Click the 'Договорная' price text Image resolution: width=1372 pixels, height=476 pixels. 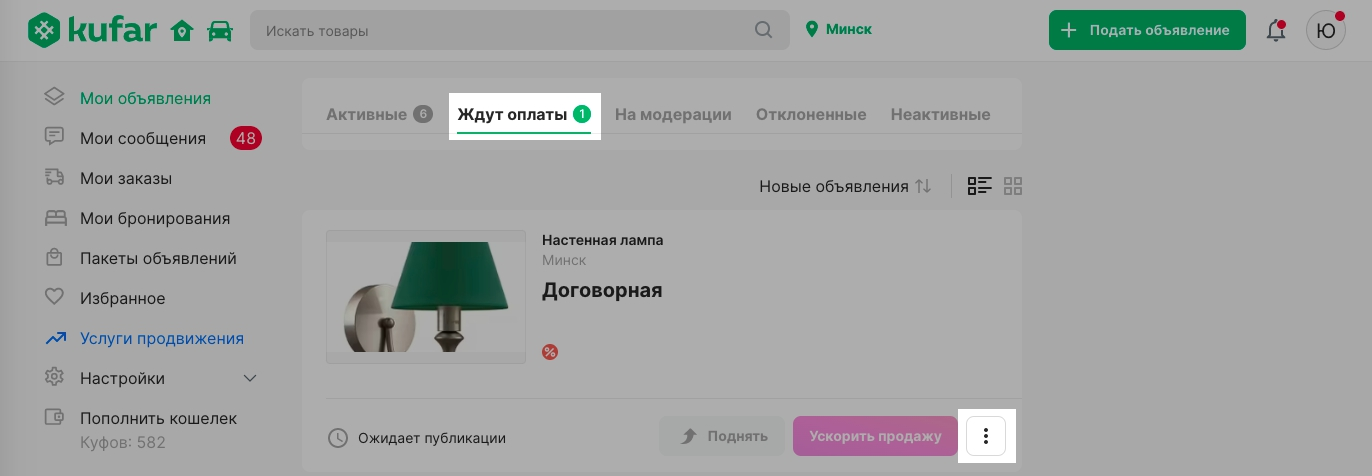coord(602,291)
